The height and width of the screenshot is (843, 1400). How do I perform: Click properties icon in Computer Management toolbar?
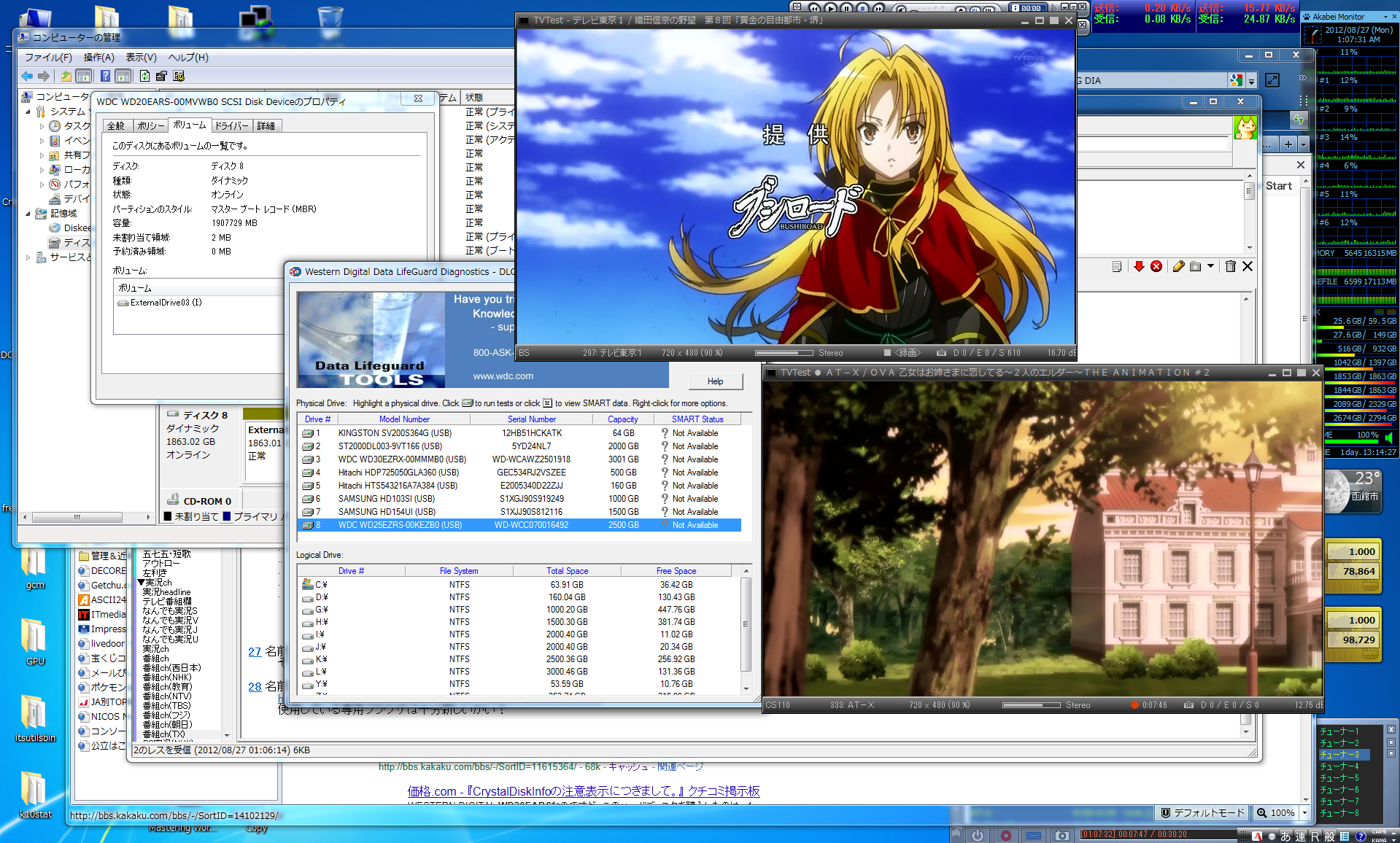(x=161, y=76)
